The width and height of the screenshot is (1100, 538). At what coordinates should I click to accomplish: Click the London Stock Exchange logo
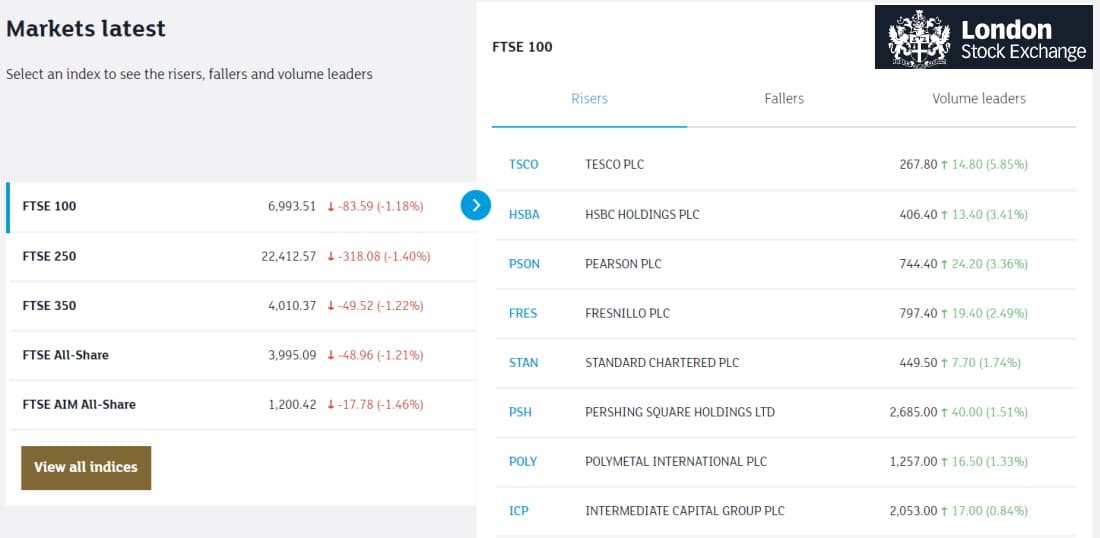tap(984, 37)
